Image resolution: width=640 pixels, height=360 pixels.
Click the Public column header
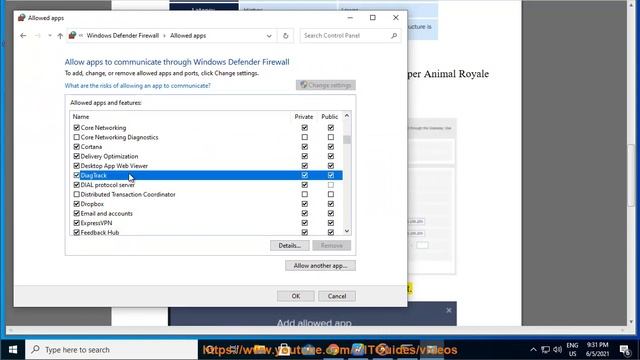329,117
